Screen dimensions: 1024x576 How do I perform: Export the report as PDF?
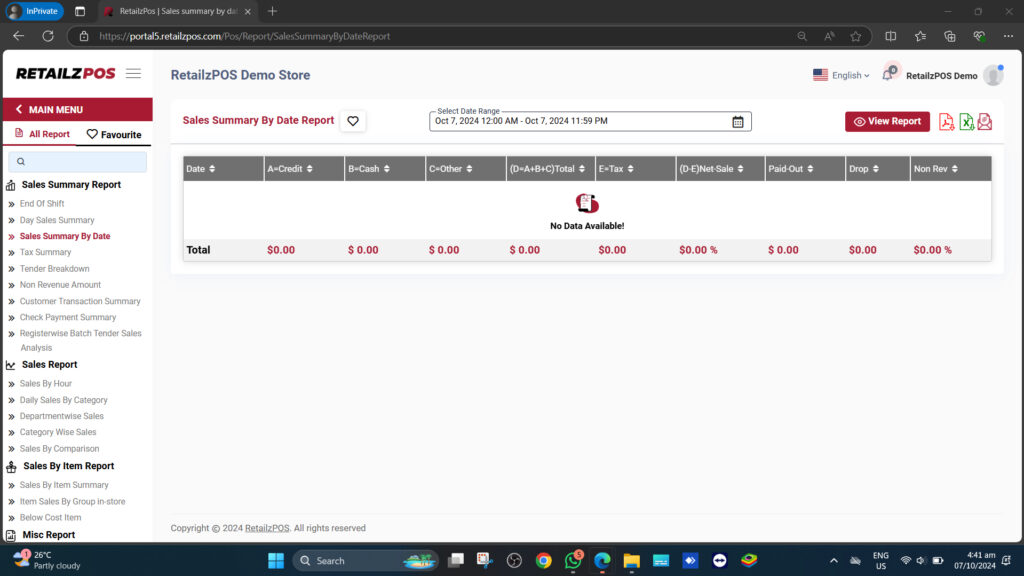coord(946,121)
